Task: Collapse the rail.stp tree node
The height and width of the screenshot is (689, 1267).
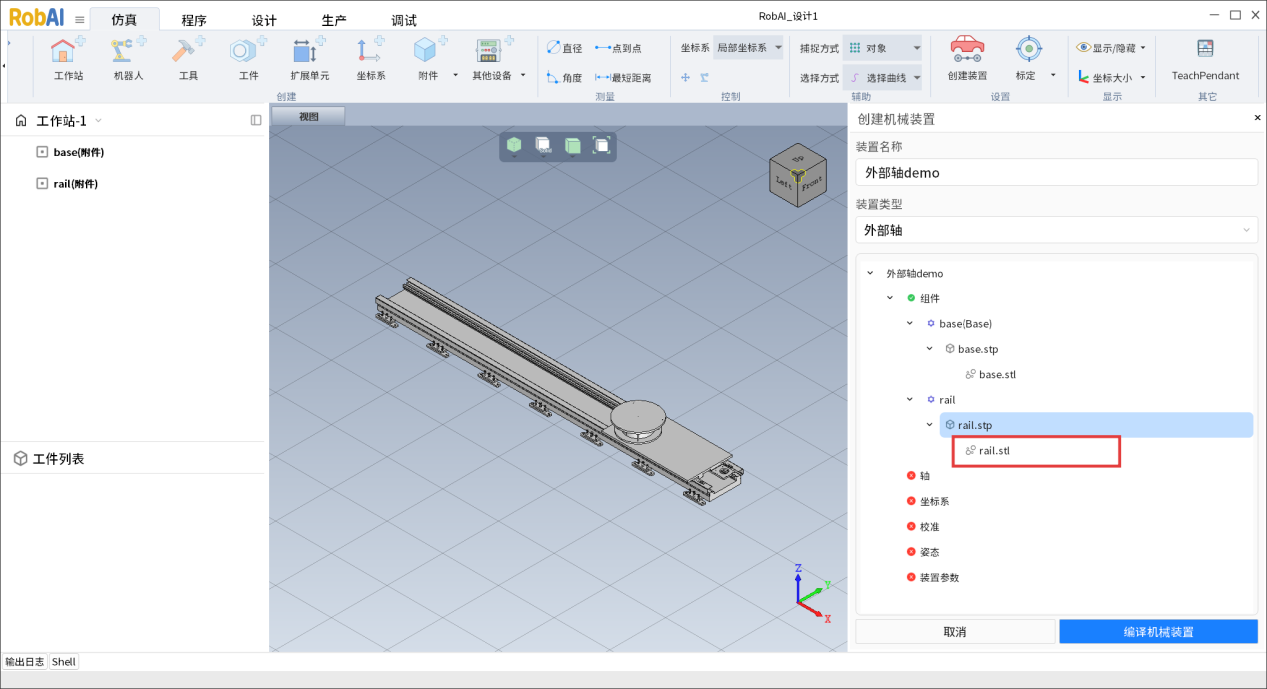Action: pyautogui.click(x=929, y=425)
